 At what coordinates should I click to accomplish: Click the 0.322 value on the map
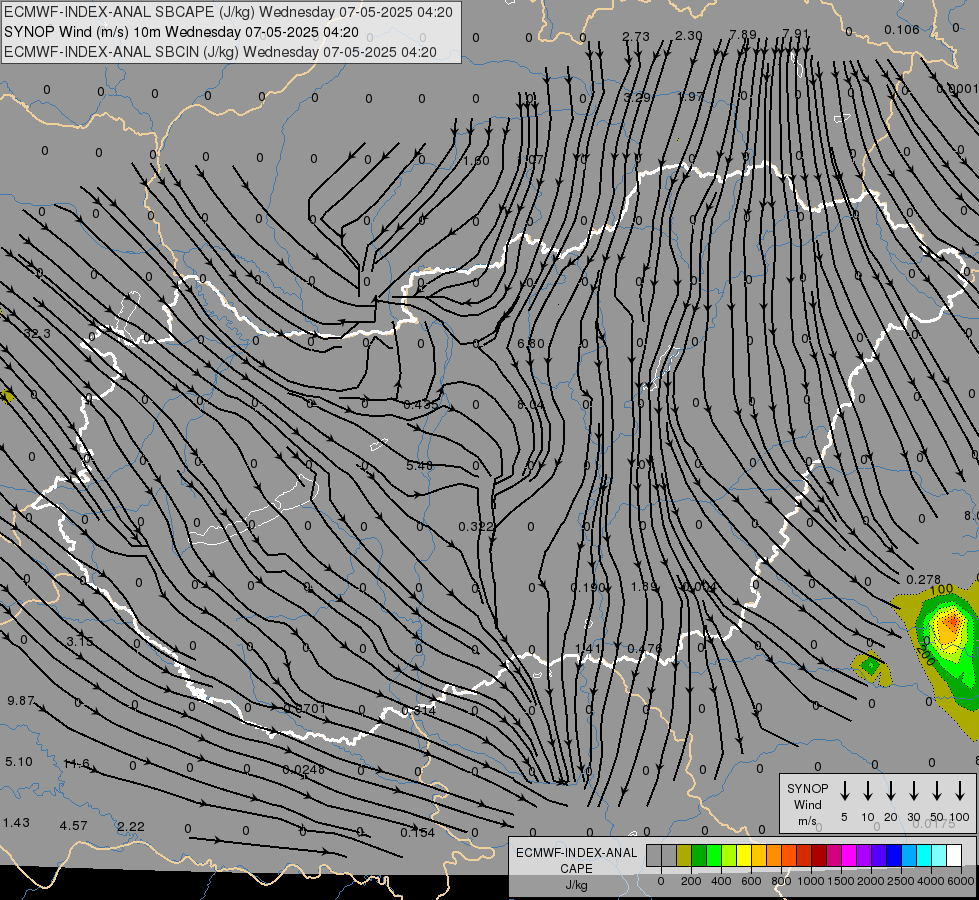(x=476, y=527)
